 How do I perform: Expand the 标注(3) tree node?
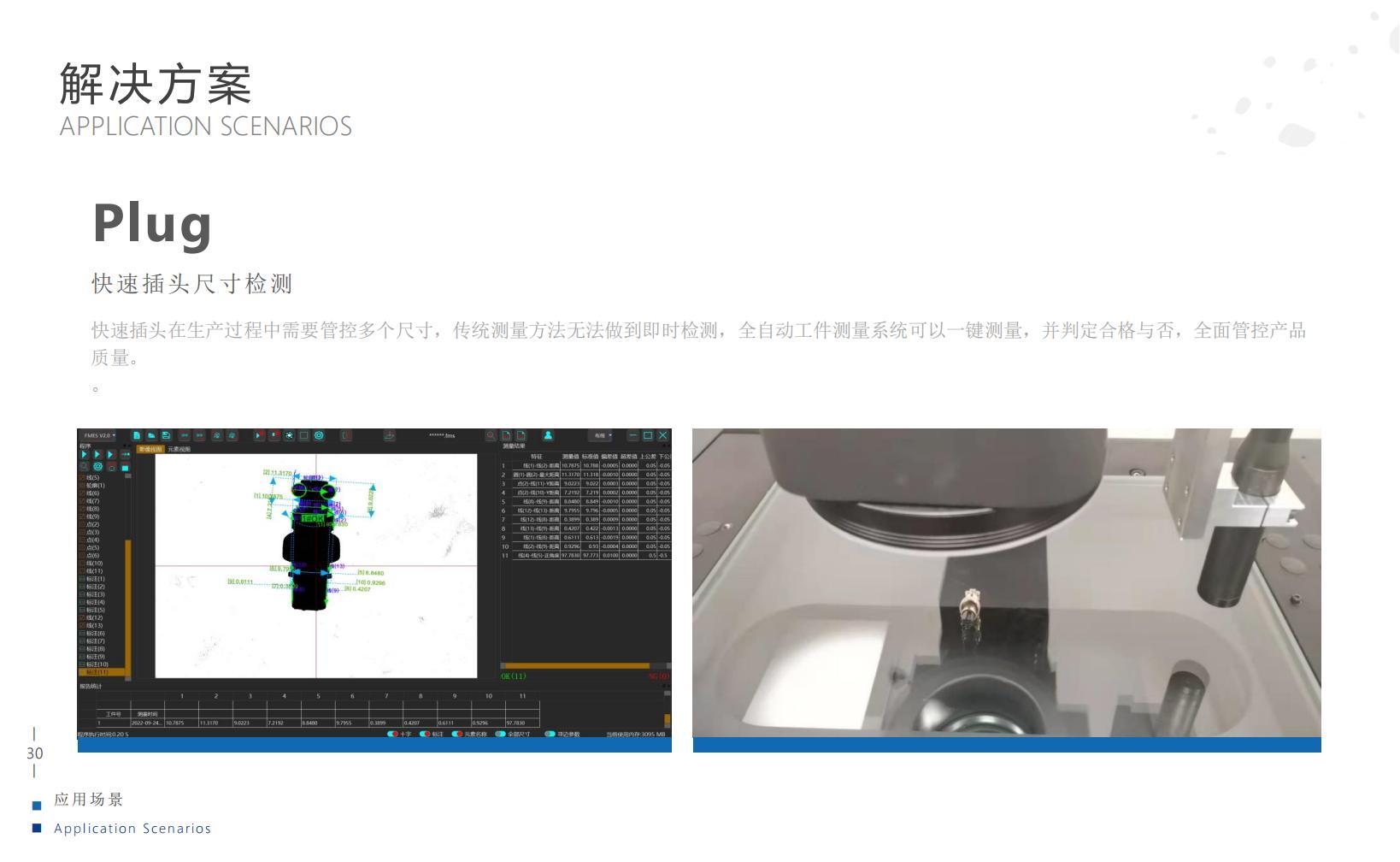83,594
